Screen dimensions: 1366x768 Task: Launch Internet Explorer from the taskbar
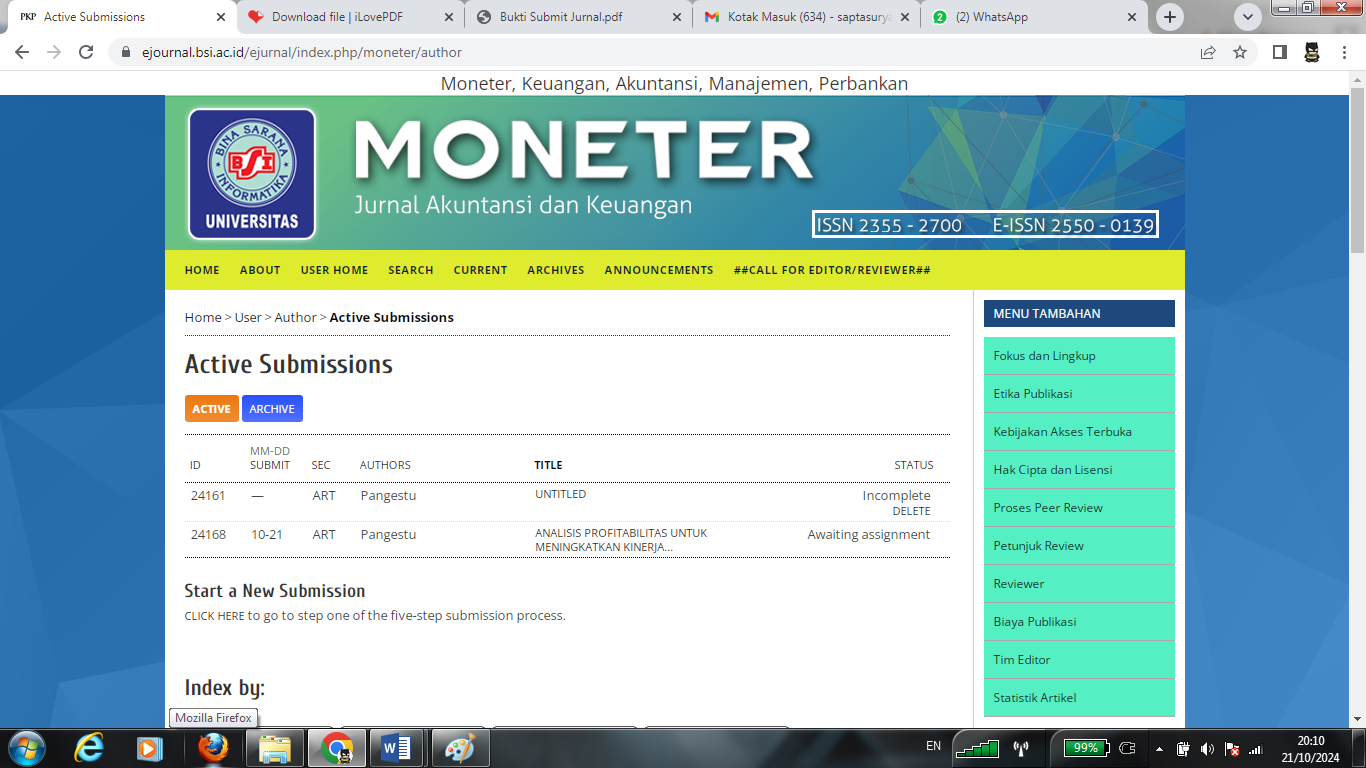pyautogui.click(x=89, y=748)
